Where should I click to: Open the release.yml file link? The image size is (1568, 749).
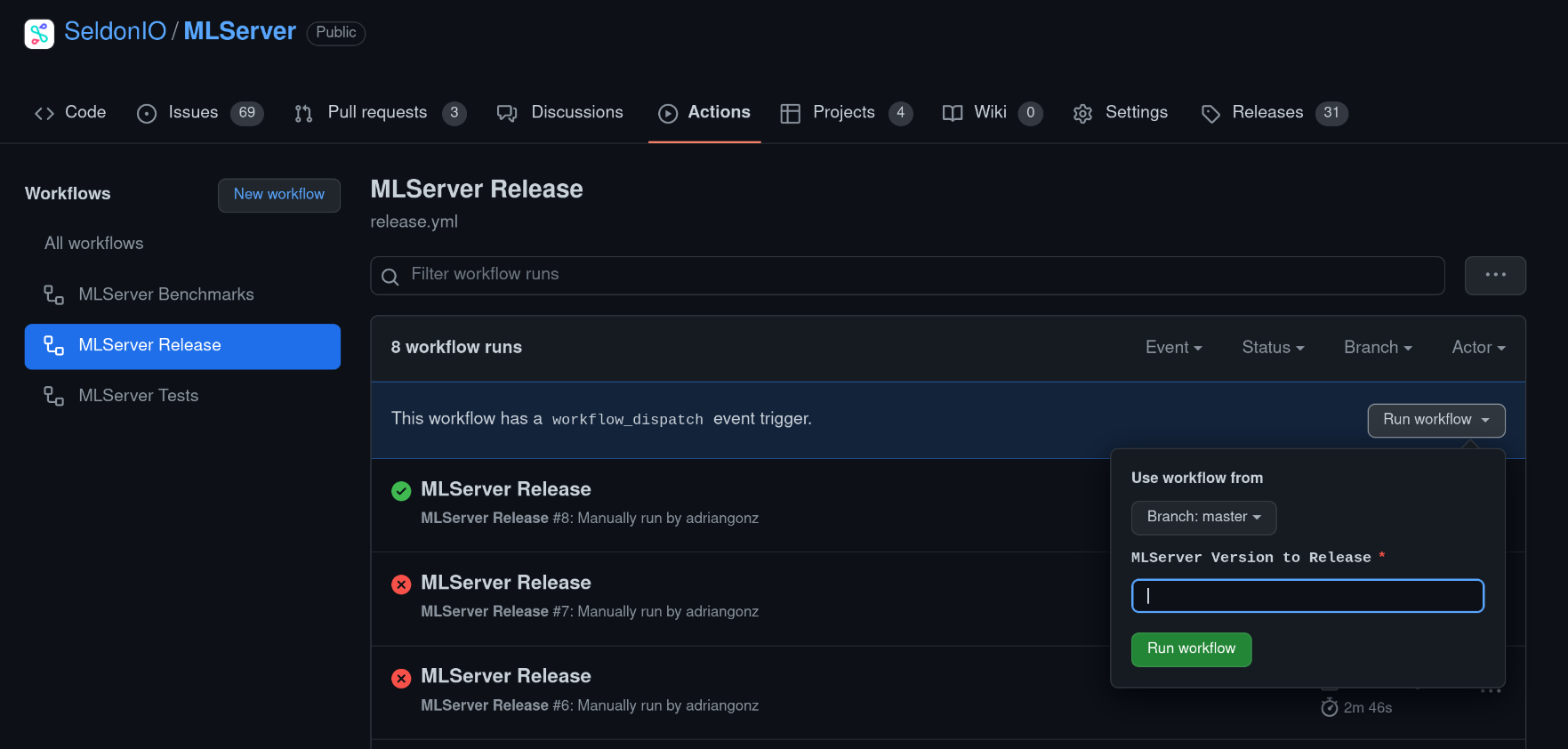point(414,221)
